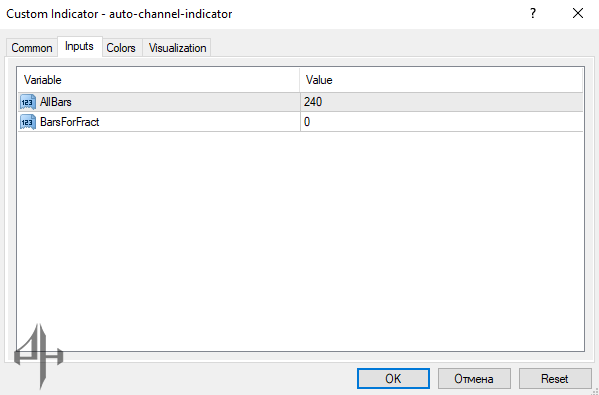
Task: Click the Отмена cancel button
Action: pyautogui.click(x=474, y=379)
